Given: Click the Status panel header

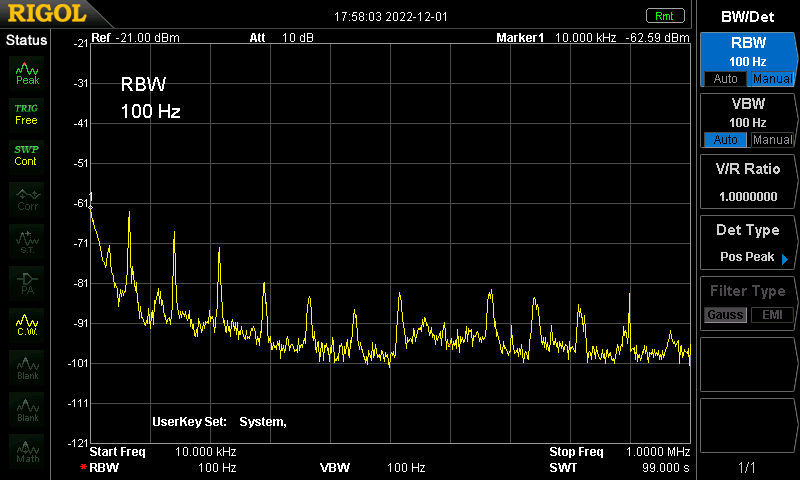Looking at the screenshot, I should 26,40.
